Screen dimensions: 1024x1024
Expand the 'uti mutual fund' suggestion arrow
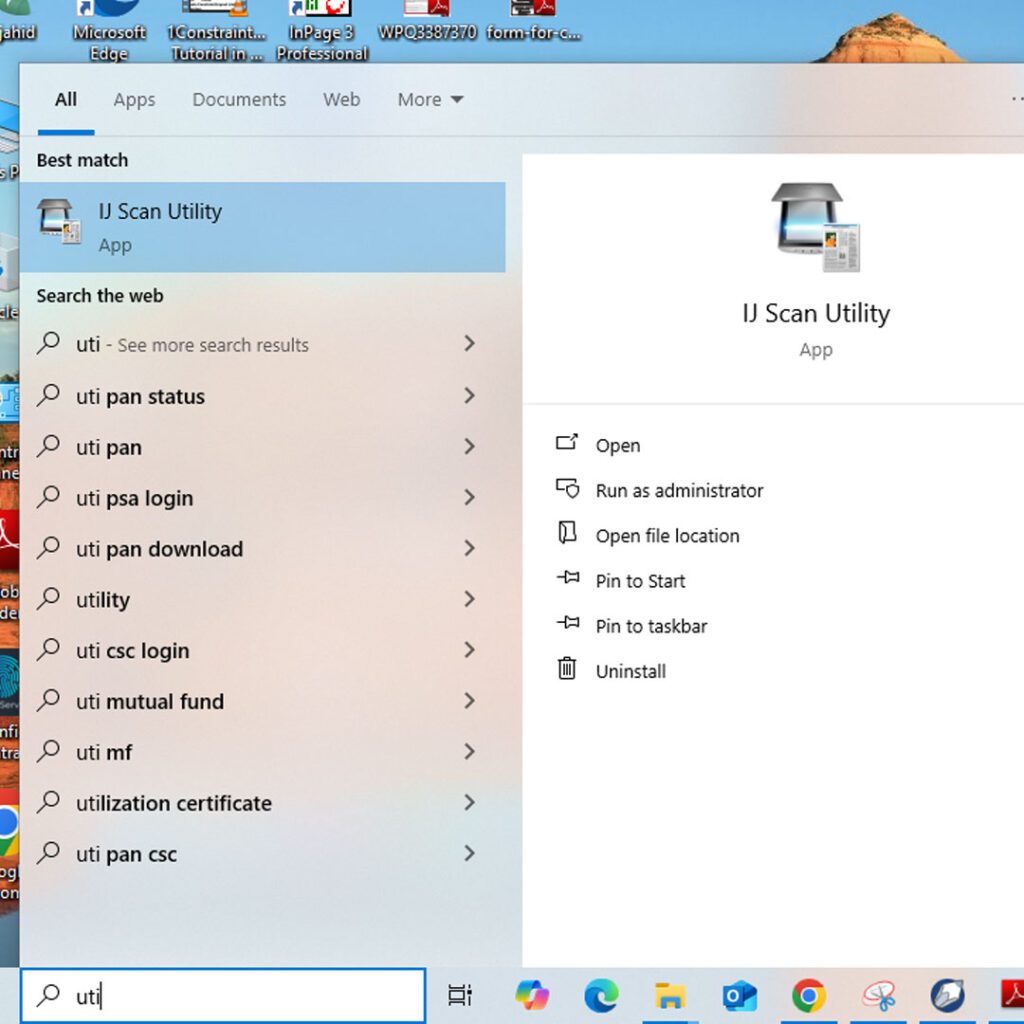coord(469,701)
